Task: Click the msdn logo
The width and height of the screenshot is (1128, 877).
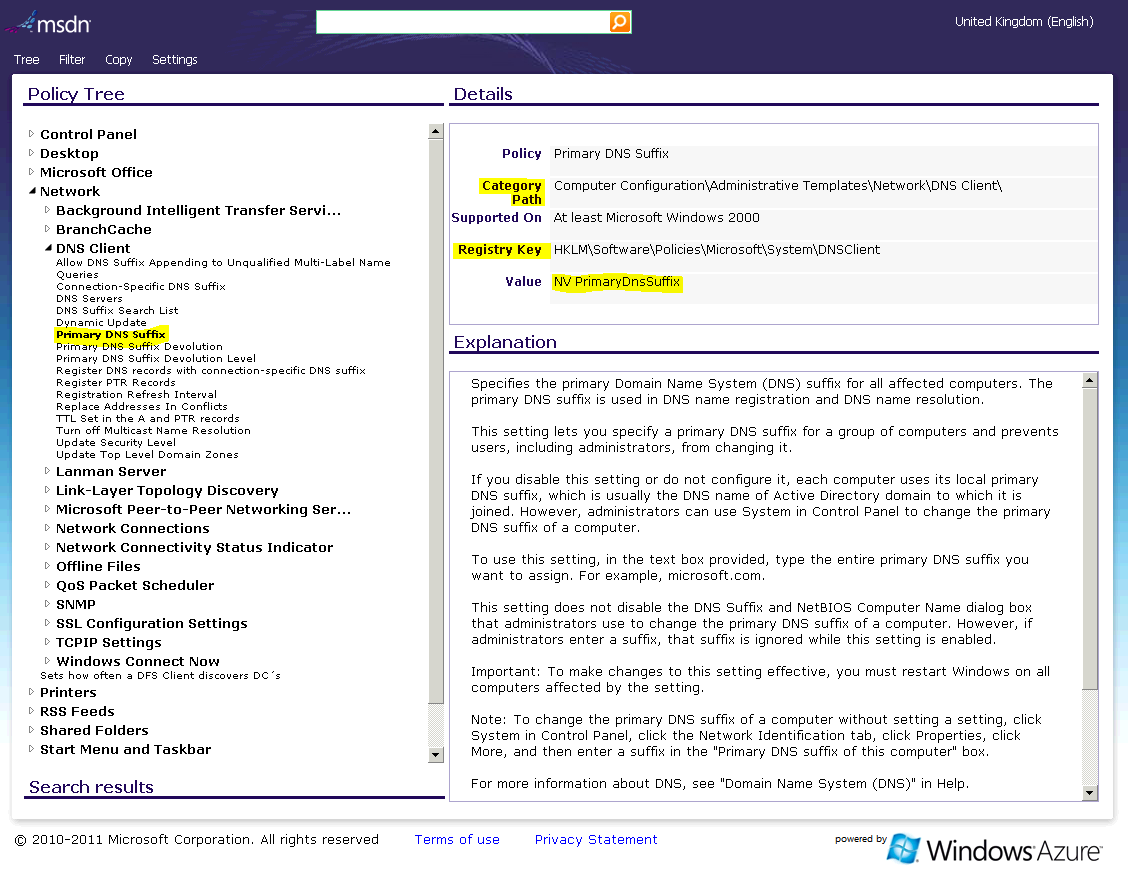Action: tap(49, 23)
